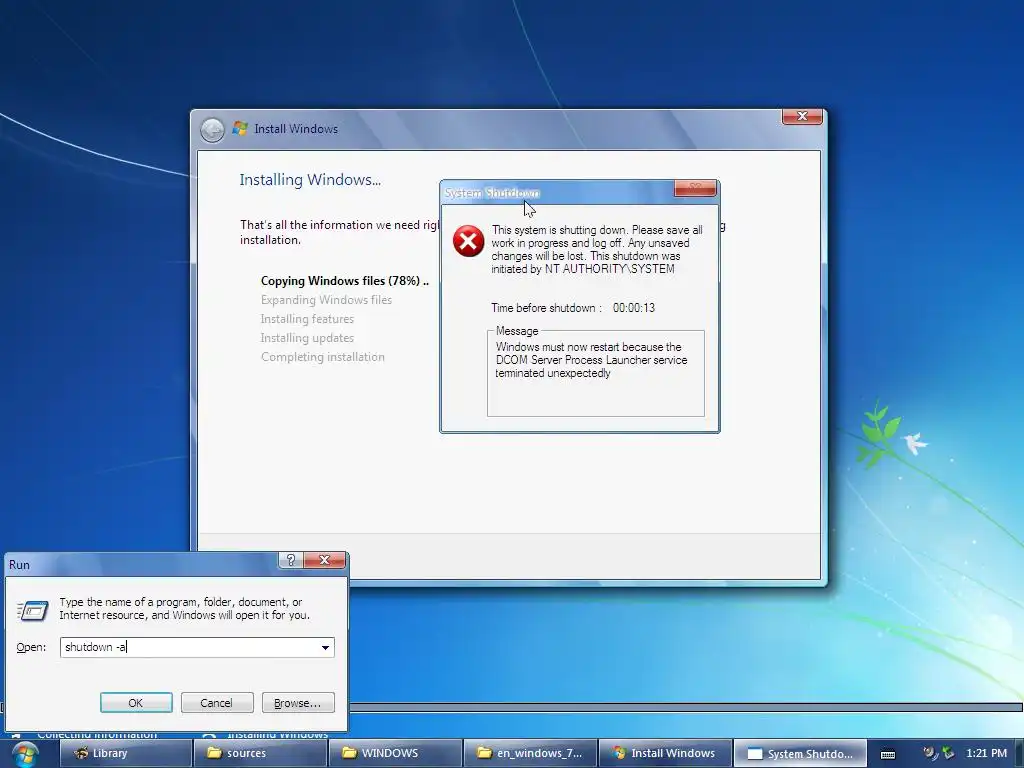Click the 'Installing Windows...' heading
Viewport: 1024px width, 768px height.
click(310, 180)
